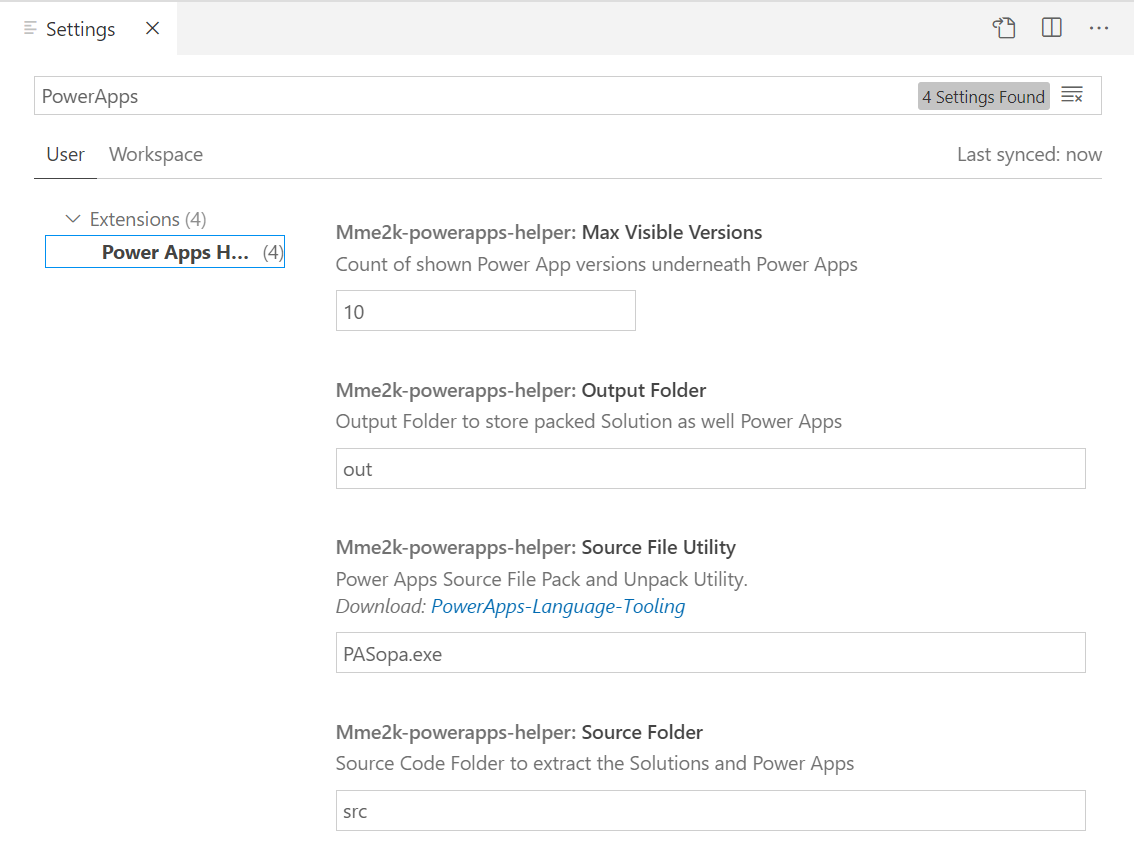Click Power Apps Source File Pack description
The height and width of the screenshot is (853, 1134).
click(x=542, y=579)
